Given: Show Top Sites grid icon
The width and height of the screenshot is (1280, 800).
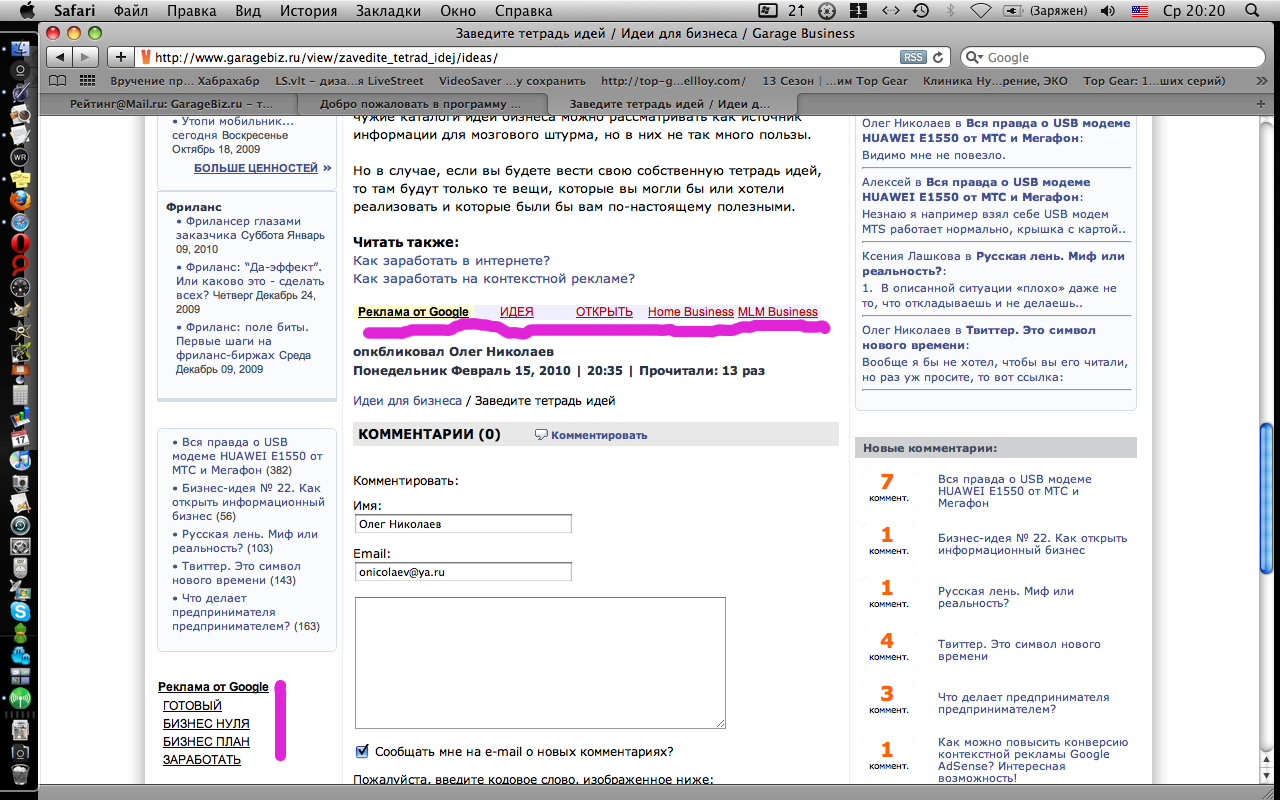Looking at the screenshot, I should [87, 81].
